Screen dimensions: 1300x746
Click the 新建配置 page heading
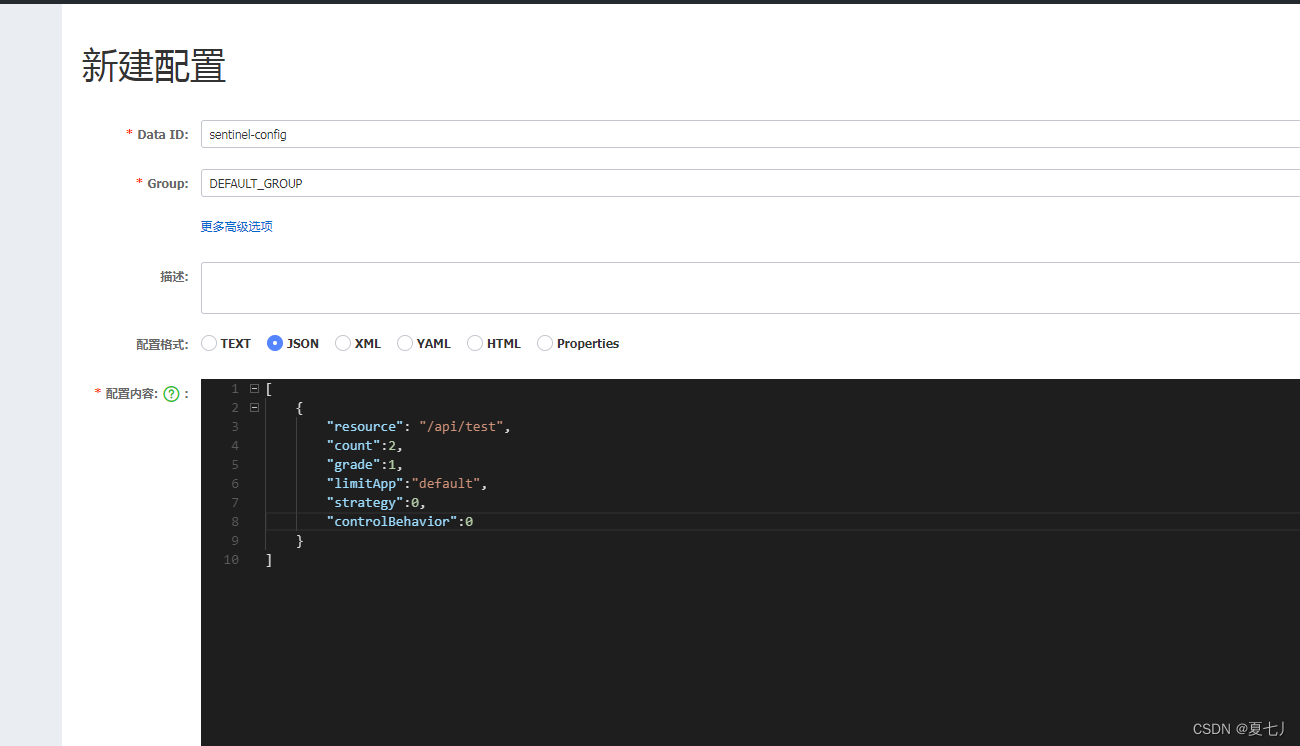pyautogui.click(x=154, y=67)
